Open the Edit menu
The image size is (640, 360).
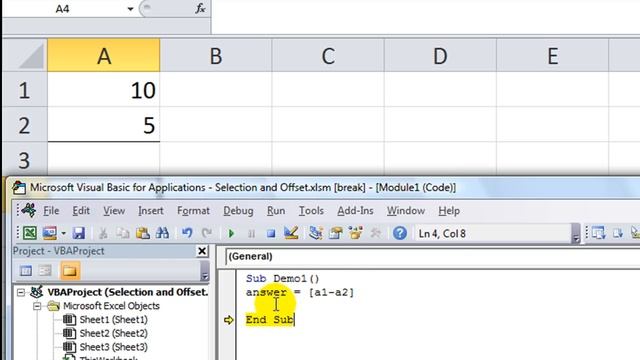(81, 211)
